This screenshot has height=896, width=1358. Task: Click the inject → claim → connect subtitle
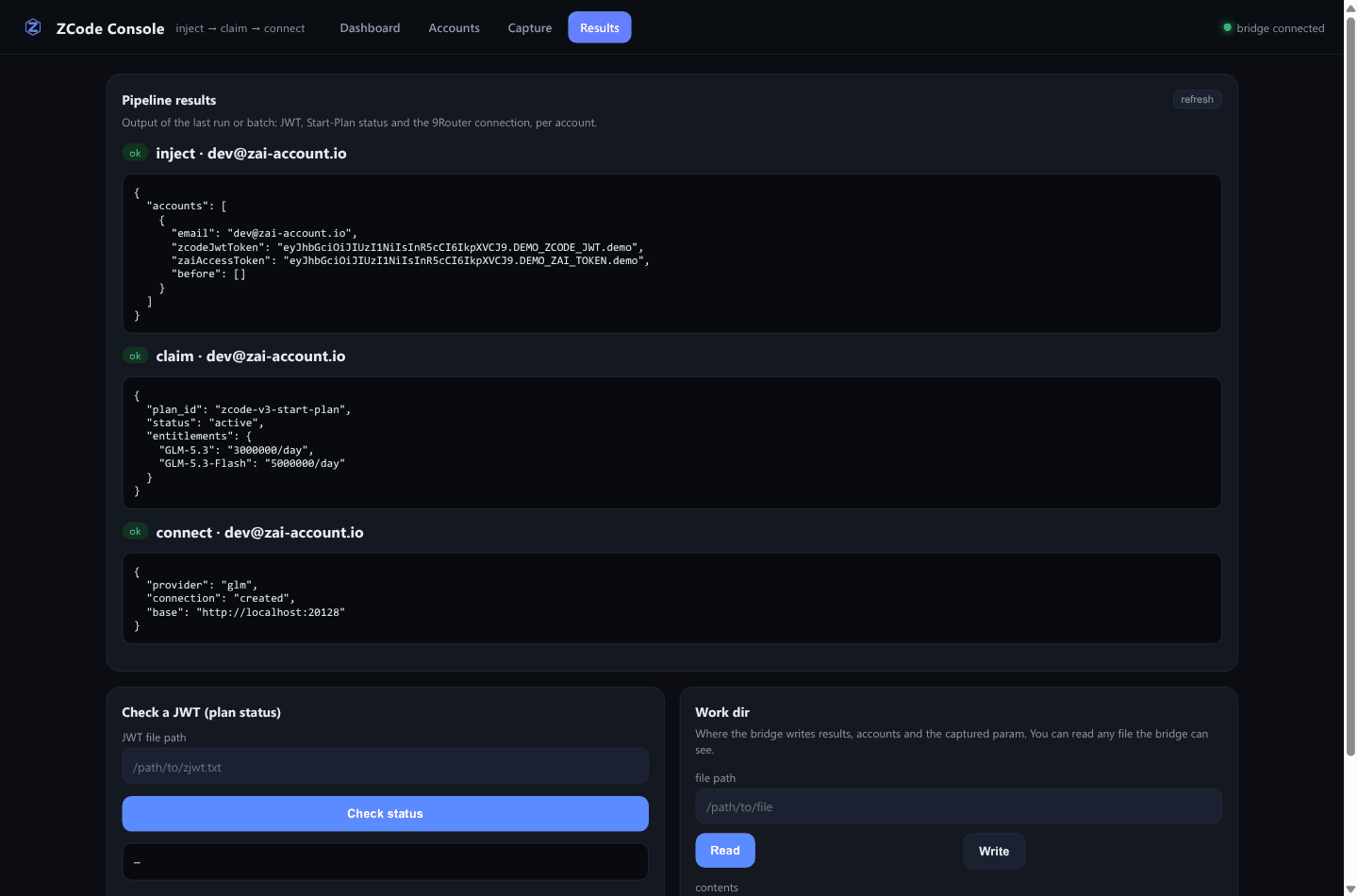[240, 28]
